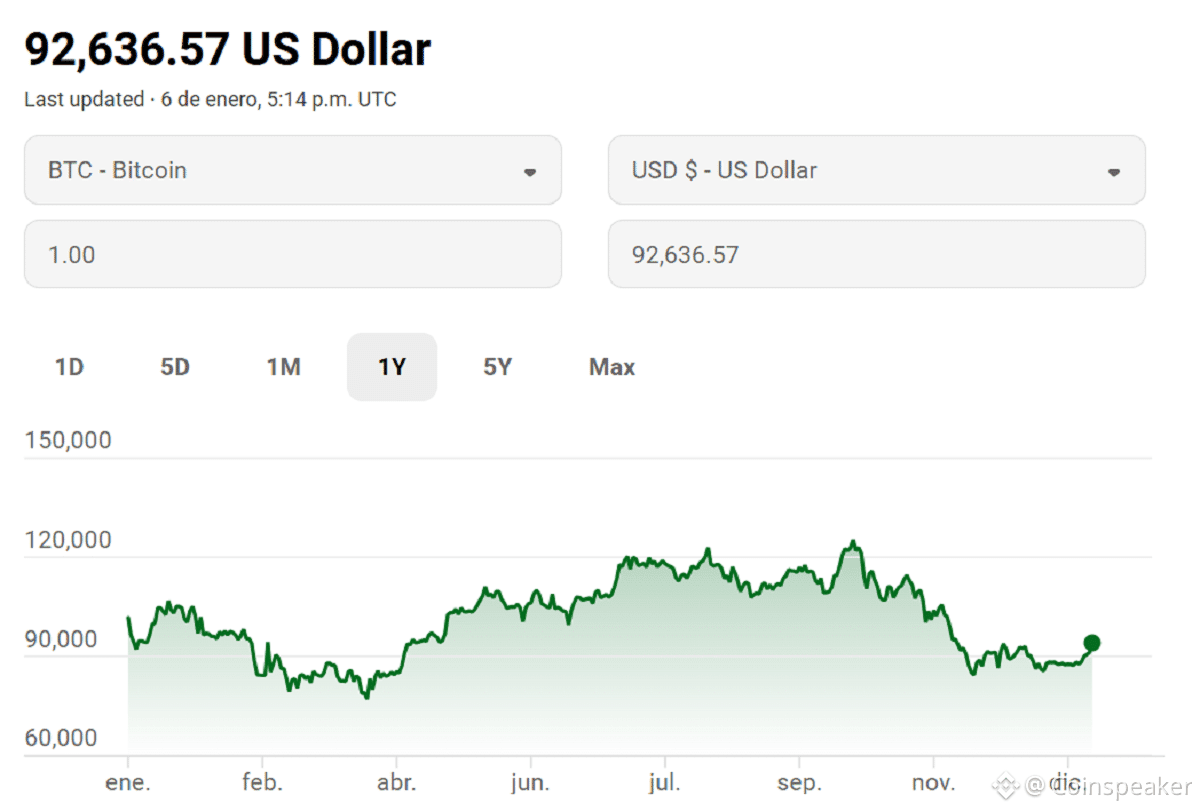Show the 5Y price history
This screenshot has height=811, width=1200.
pyautogui.click(x=497, y=367)
